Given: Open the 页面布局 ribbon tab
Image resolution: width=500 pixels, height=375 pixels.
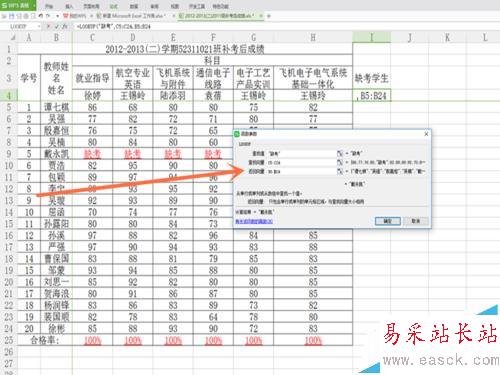Looking at the screenshot, I should click(91, 6).
